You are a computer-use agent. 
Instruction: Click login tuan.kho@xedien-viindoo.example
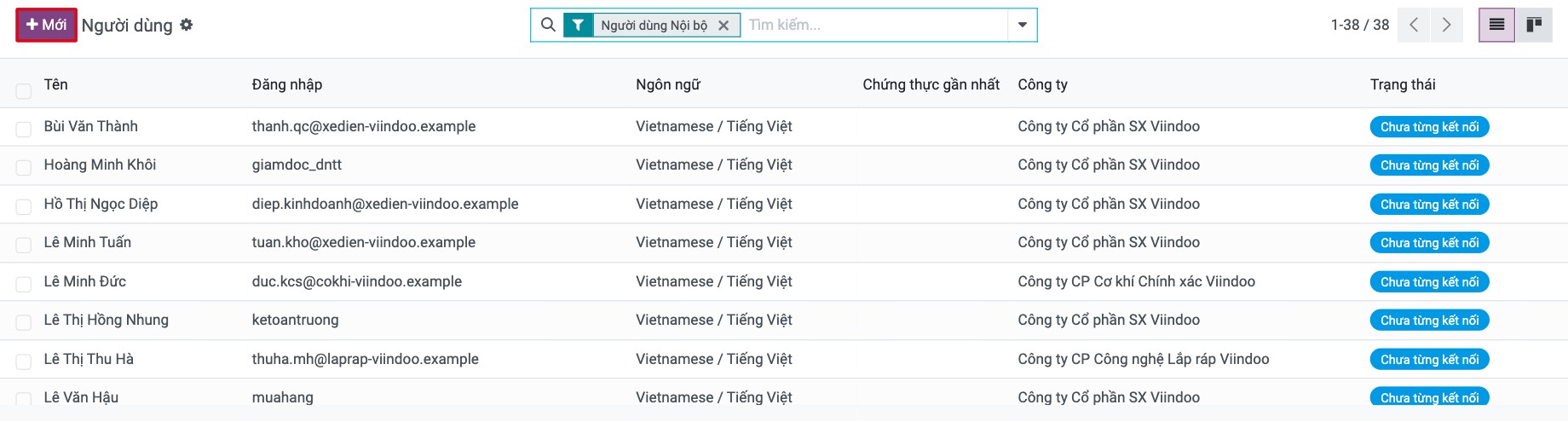pyautogui.click(x=364, y=242)
